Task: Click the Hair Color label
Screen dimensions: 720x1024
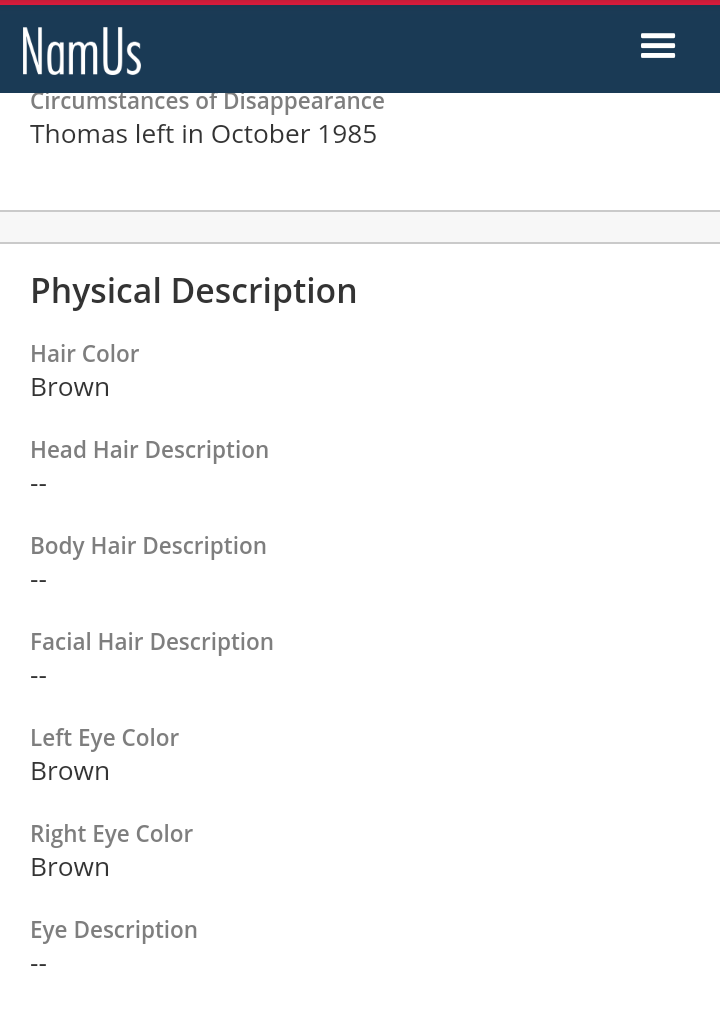Action: [84, 354]
